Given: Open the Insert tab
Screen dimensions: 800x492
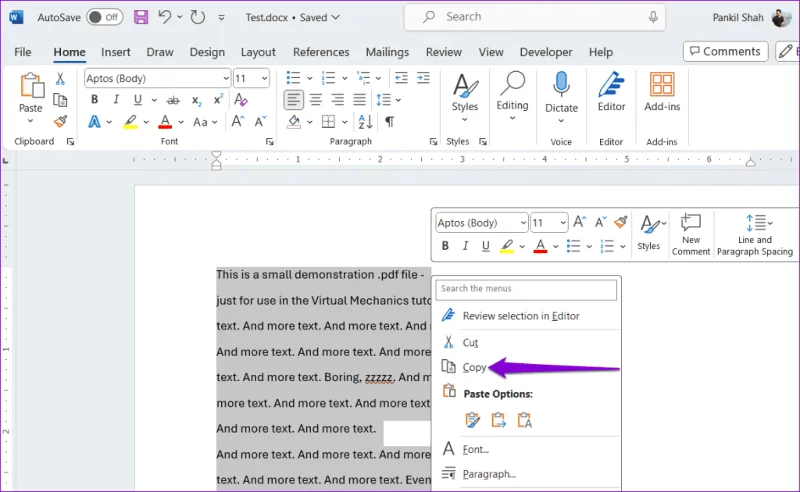Looking at the screenshot, I should click(x=116, y=52).
